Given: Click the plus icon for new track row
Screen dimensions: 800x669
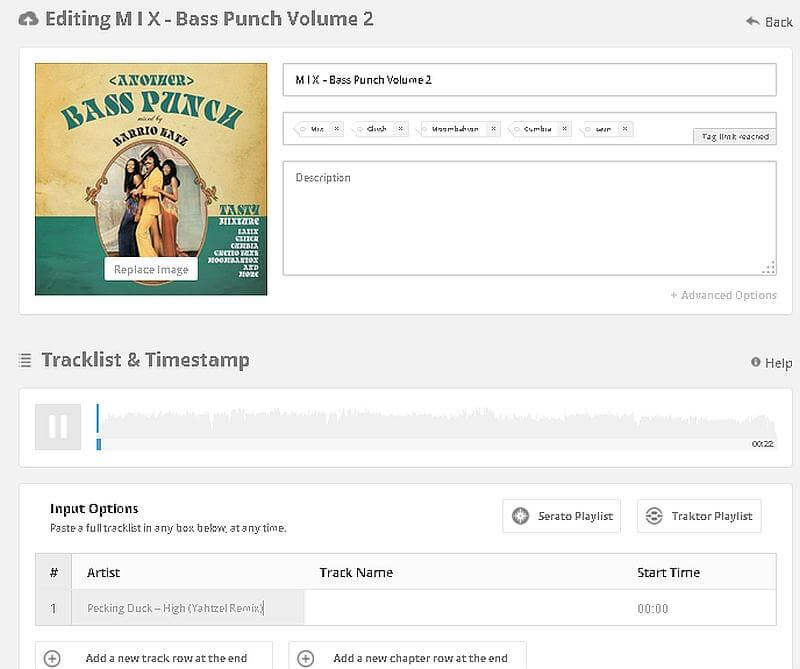Looking at the screenshot, I should point(53,658).
